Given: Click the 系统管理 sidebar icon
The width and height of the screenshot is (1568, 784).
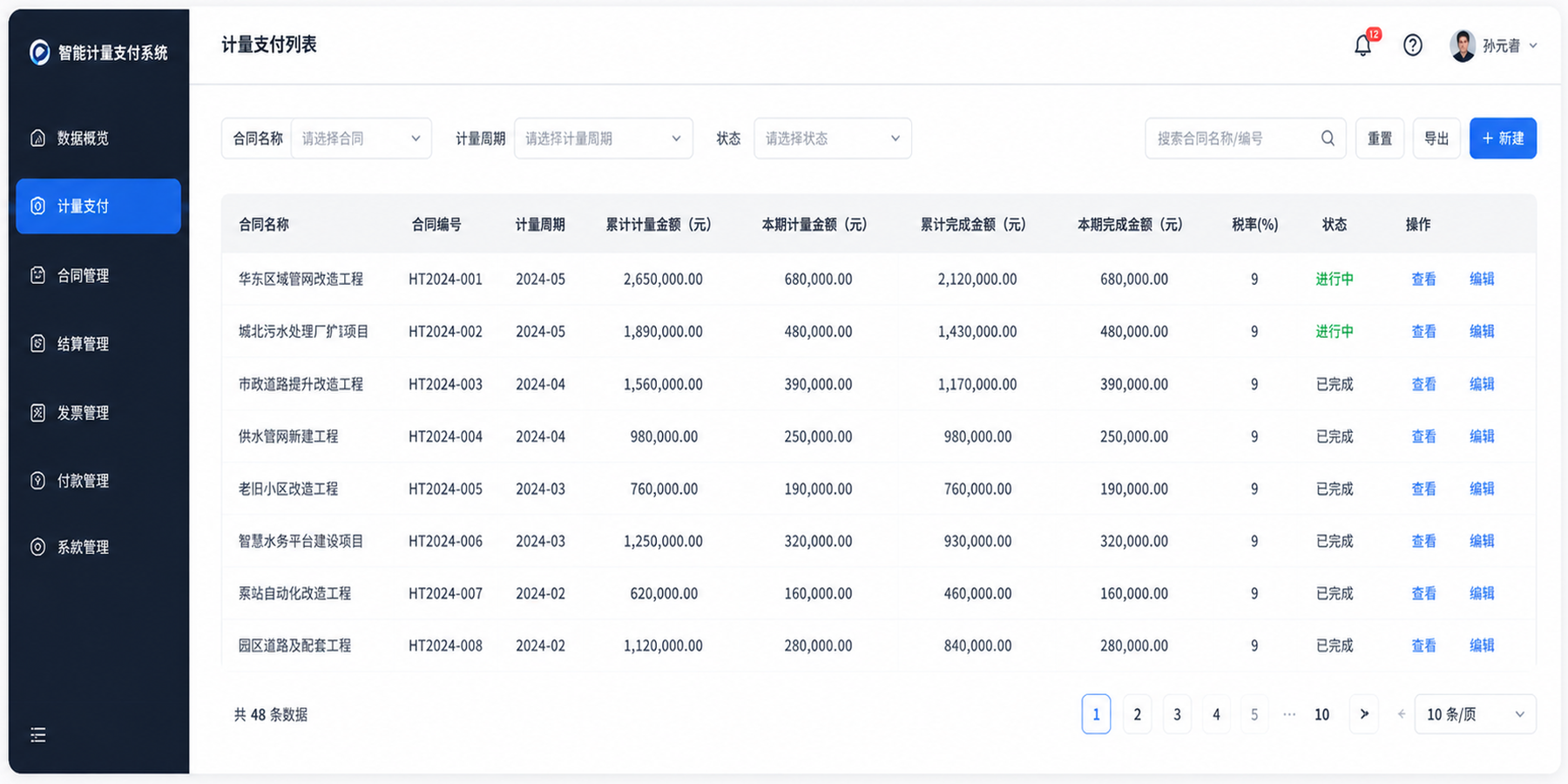Looking at the screenshot, I should 37,547.
